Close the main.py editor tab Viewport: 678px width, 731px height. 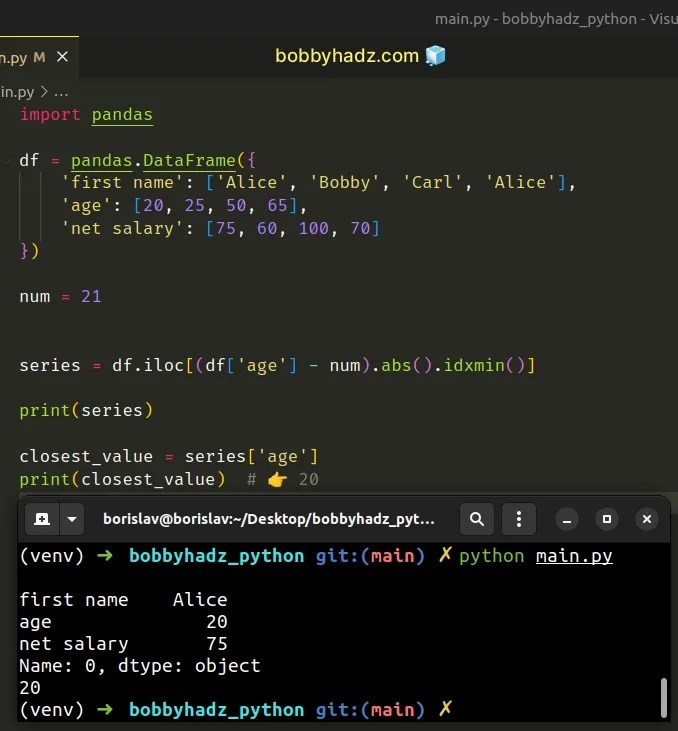tap(62, 57)
